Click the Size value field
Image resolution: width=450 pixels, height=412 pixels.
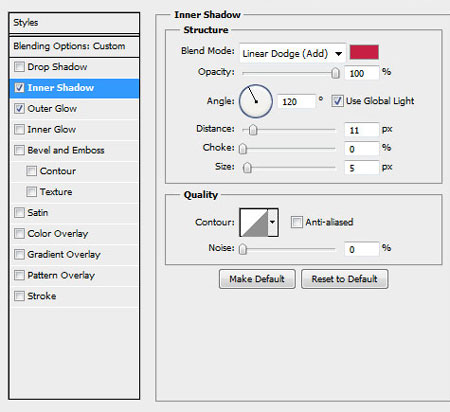pyautogui.click(x=362, y=168)
